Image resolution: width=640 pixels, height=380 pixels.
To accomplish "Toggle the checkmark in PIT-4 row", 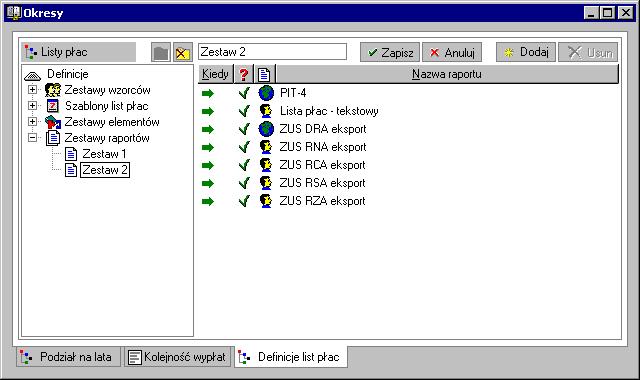I will 244,93.
